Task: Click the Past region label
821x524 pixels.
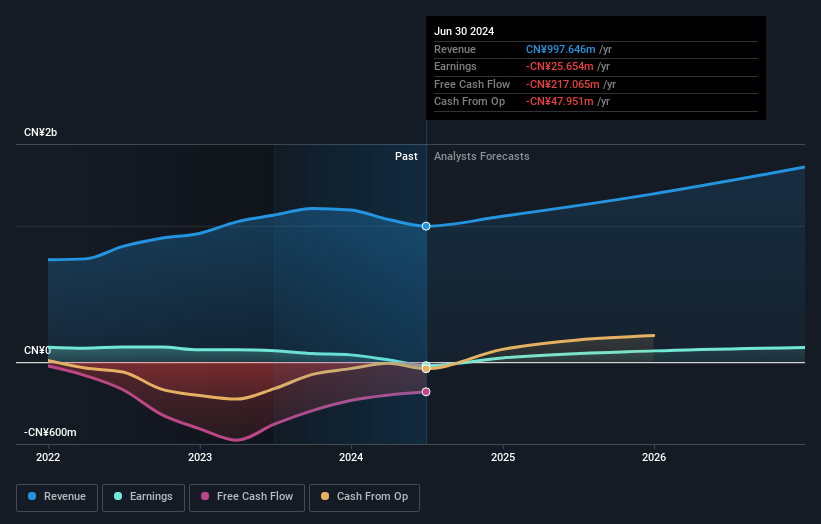Action: point(406,156)
